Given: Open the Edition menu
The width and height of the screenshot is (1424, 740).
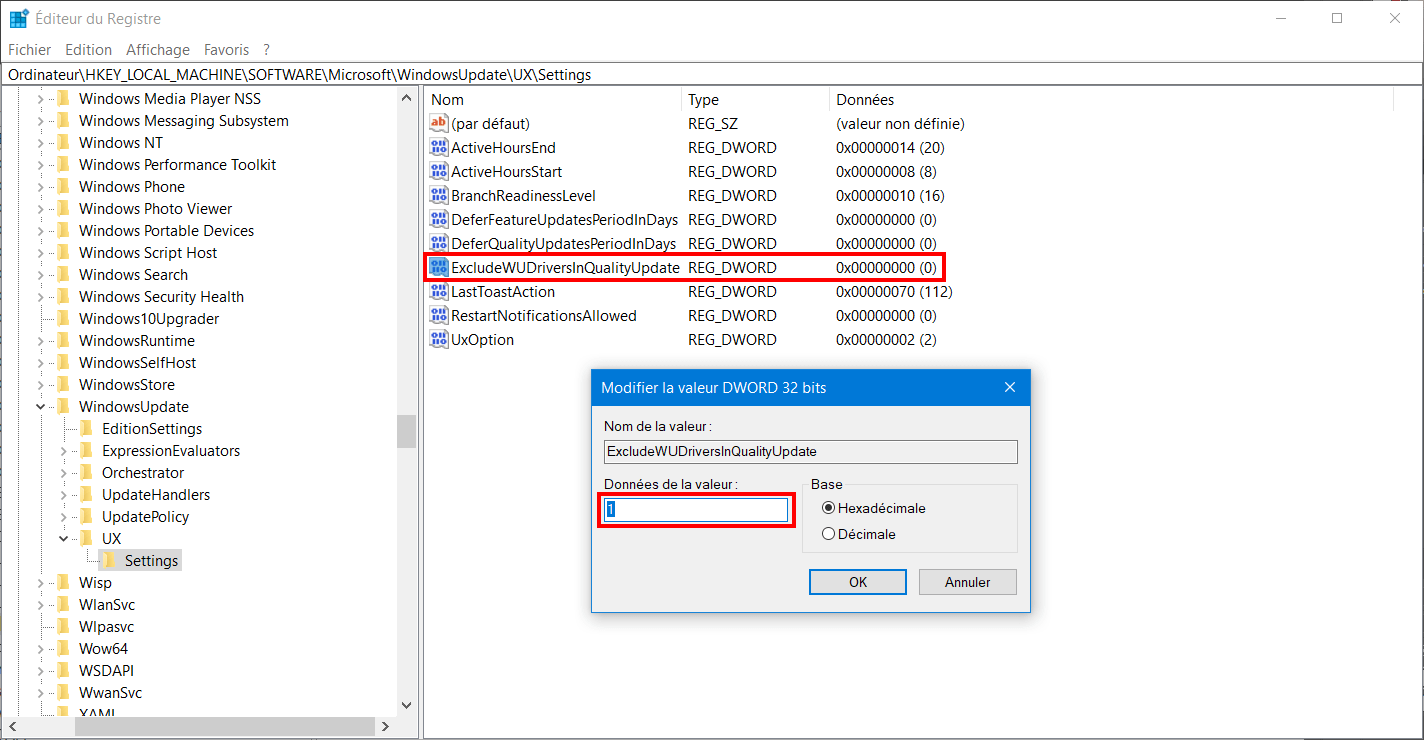Looking at the screenshot, I should (x=89, y=49).
